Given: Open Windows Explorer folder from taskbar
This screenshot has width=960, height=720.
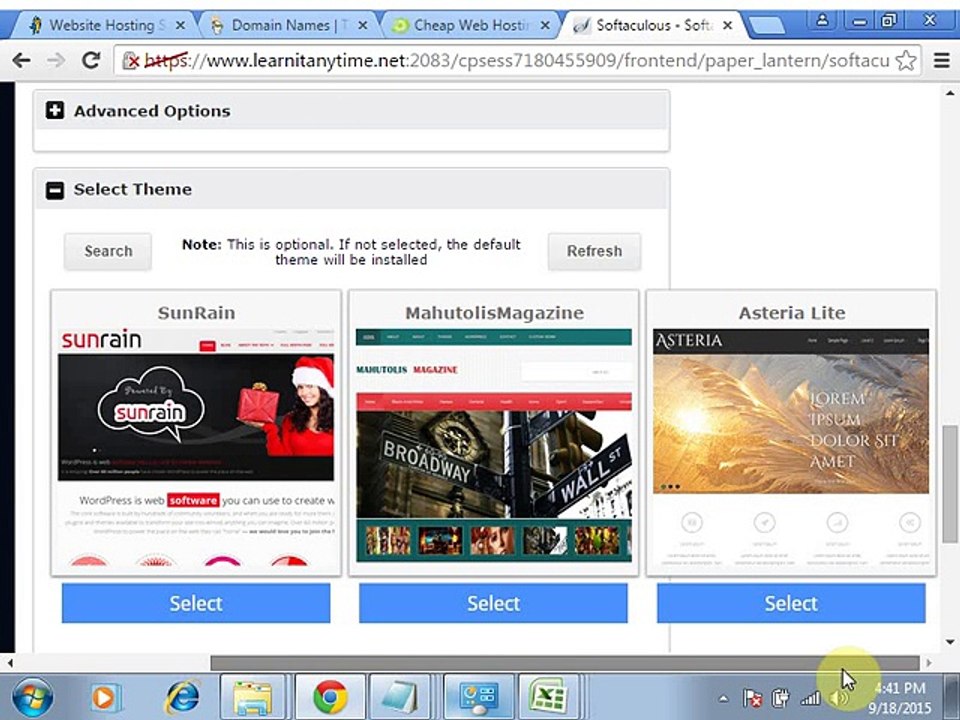Looking at the screenshot, I should pos(252,697).
